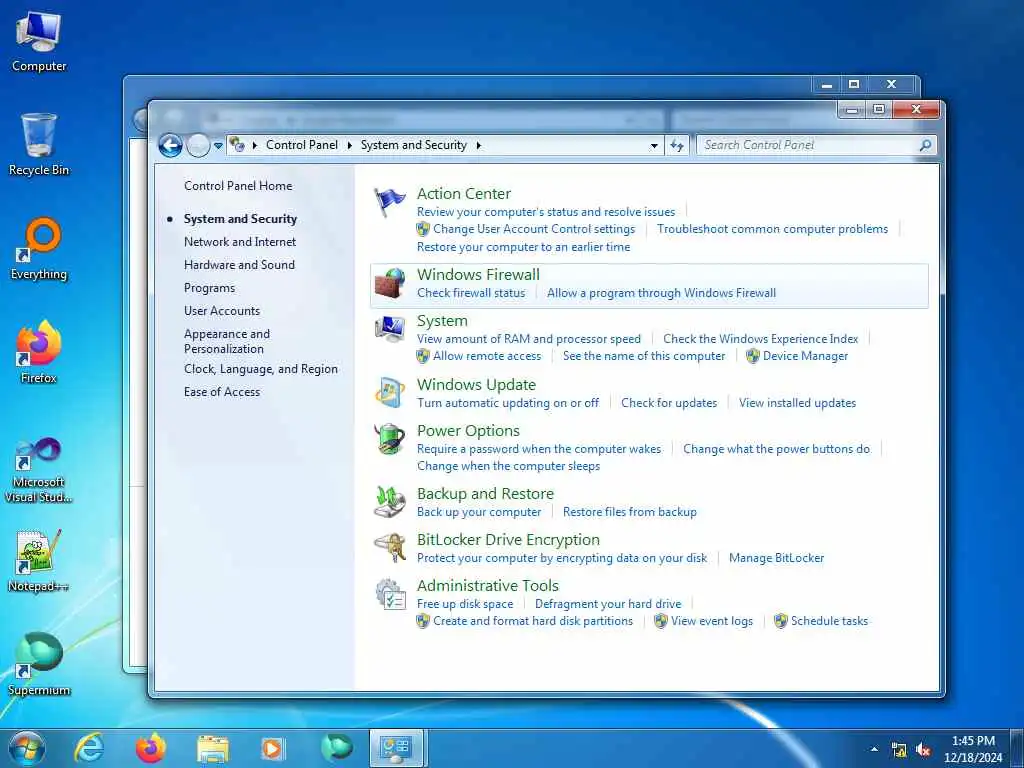The width and height of the screenshot is (1024, 768).
Task: Open Firefox from the taskbar
Action: point(151,748)
